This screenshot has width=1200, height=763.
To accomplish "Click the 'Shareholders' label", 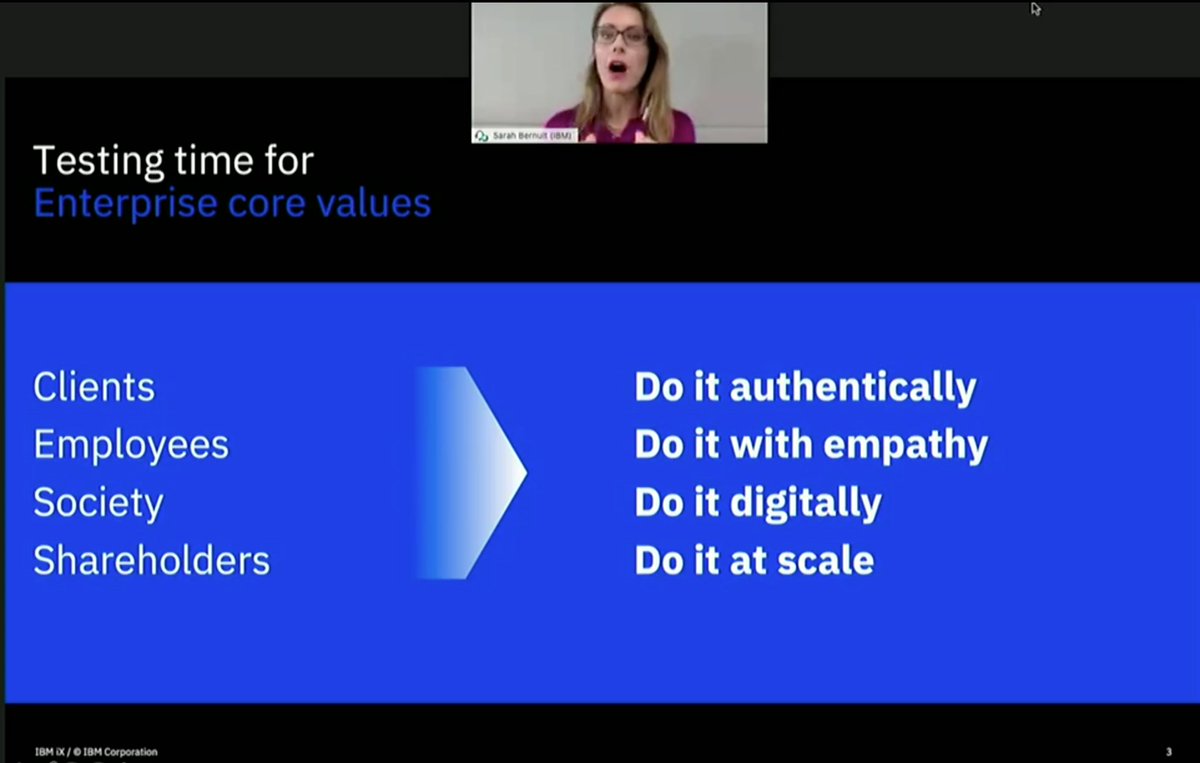I will [151, 561].
